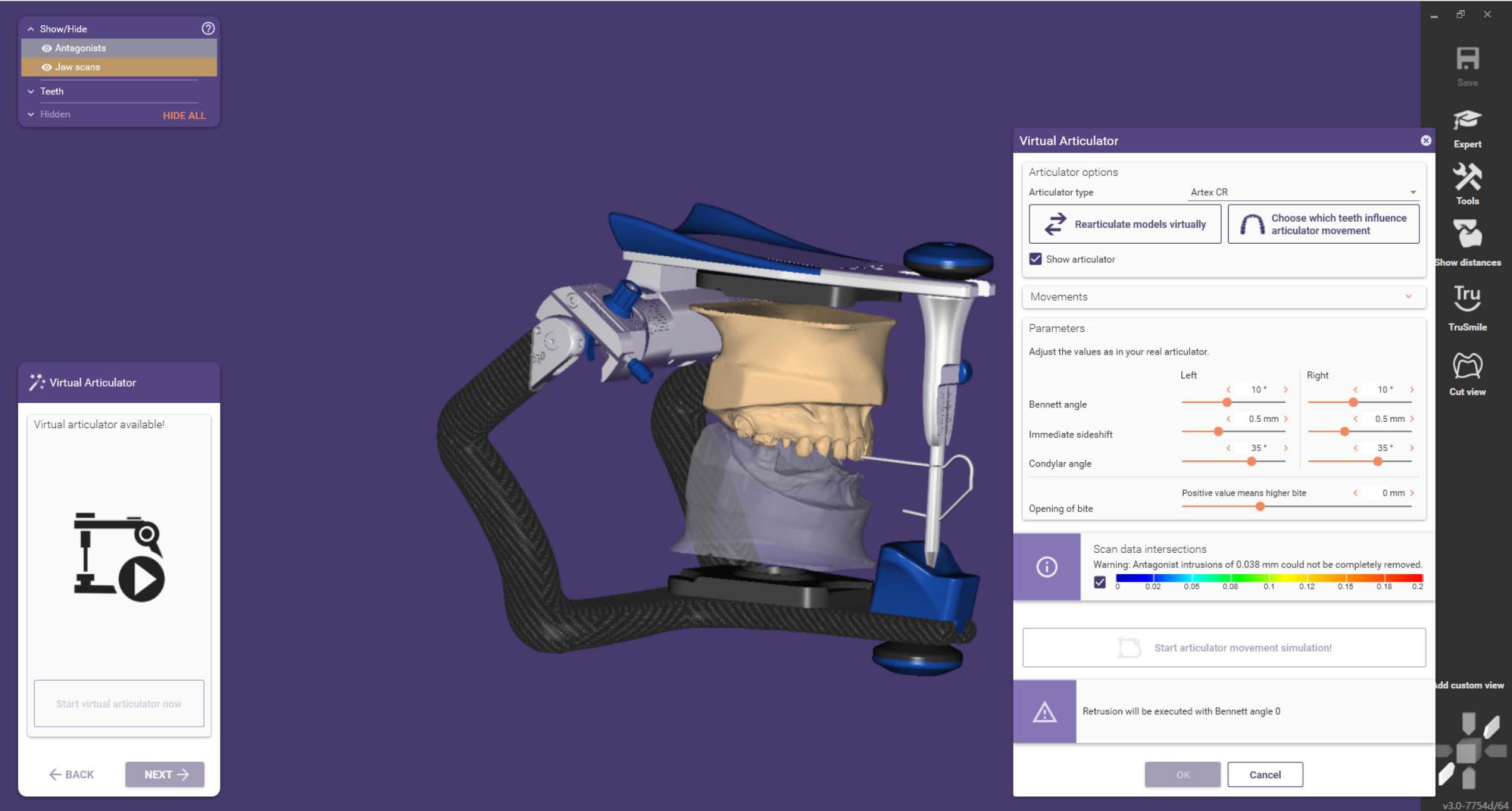This screenshot has width=1512, height=811.
Task: Open the Tools menu icon
Action: pyautogui.click(x=1467, y=178)
